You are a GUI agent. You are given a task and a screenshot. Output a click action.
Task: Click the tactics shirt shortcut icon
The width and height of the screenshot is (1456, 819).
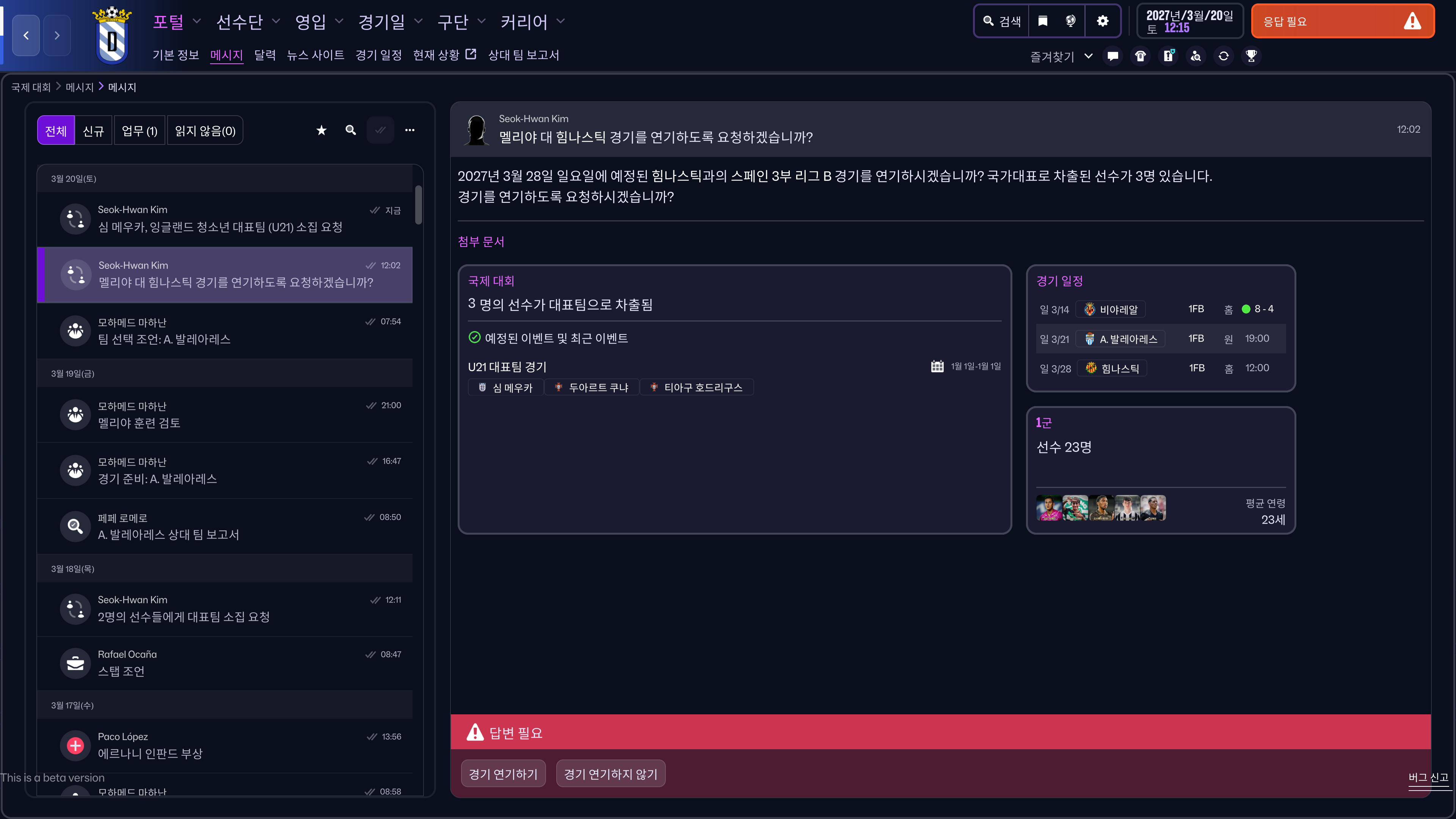[1140, 56]
